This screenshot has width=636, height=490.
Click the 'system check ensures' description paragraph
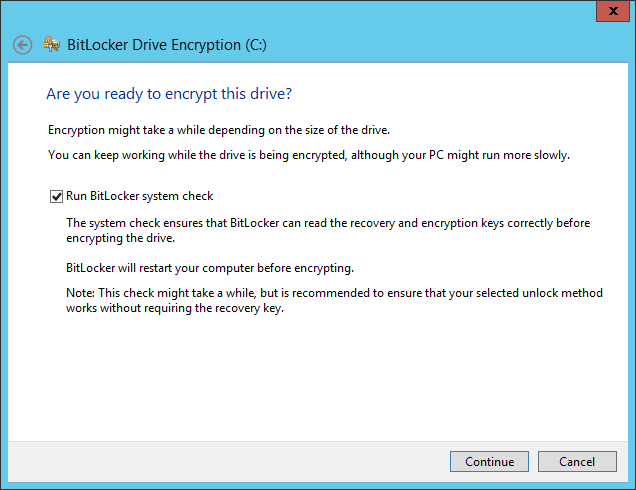tap(328, 230)
